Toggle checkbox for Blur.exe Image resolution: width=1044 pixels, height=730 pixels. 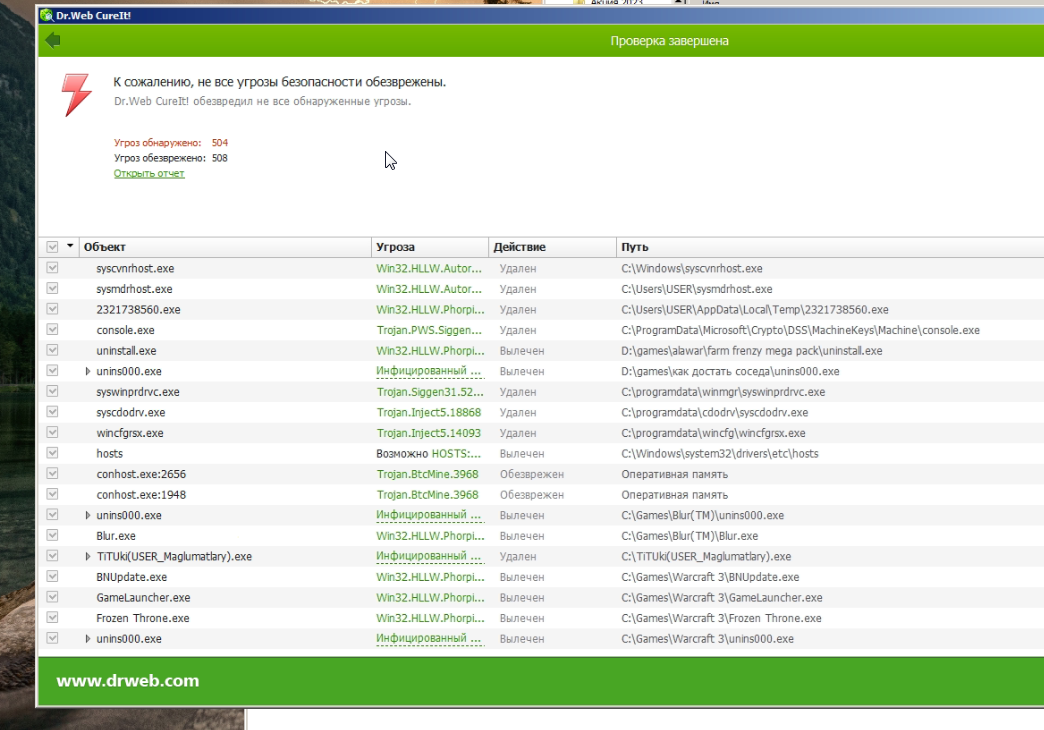click(x=52, y=536)
